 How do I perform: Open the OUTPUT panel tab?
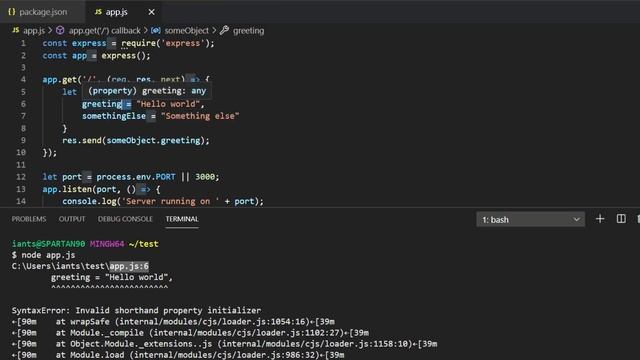click(72, 219)
